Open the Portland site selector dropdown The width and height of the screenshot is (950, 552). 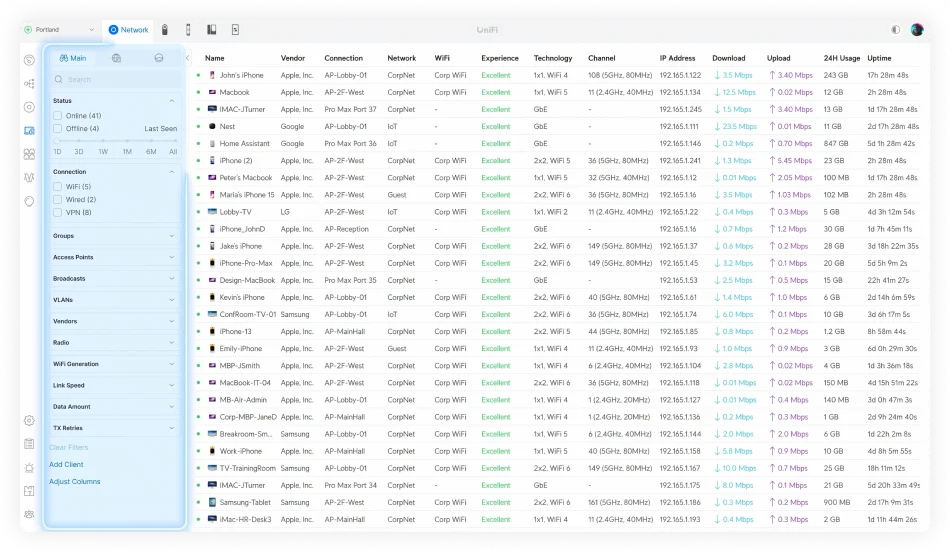pos(59,30)
